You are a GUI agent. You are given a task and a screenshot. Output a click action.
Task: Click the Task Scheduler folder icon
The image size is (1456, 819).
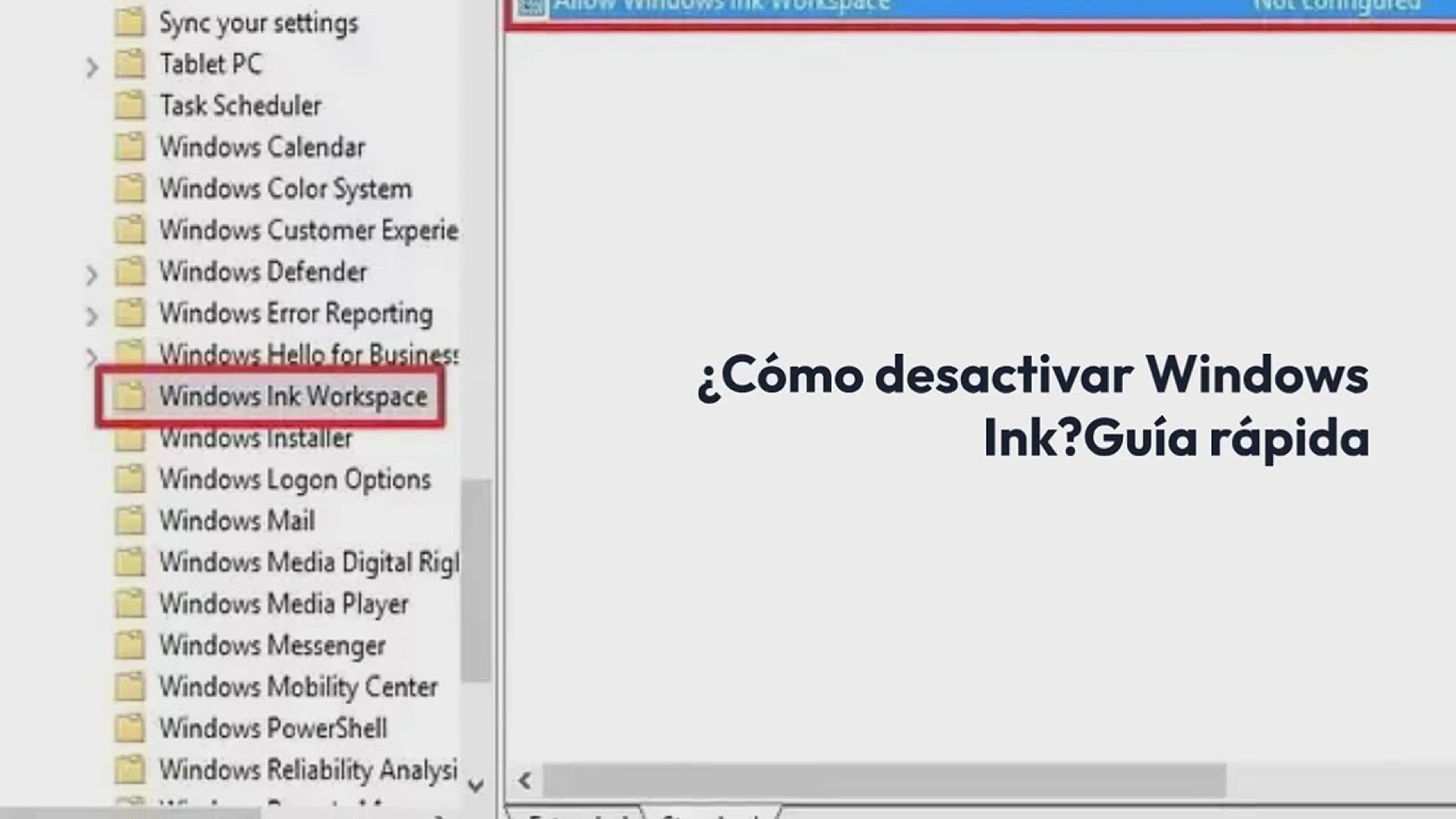tap(129, 105)
